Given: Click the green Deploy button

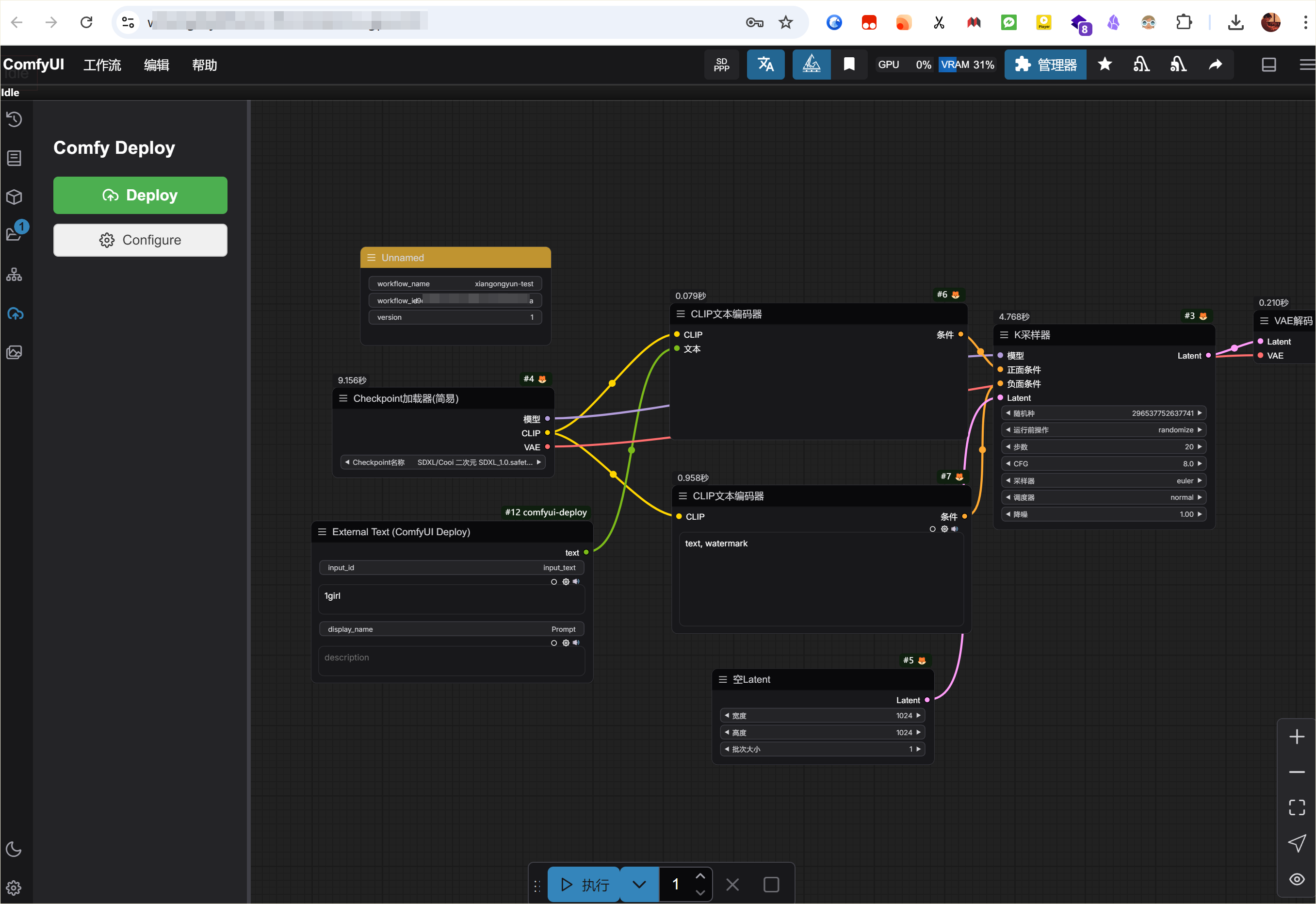Looking at the screenshot, I should [x=140, y=196].
